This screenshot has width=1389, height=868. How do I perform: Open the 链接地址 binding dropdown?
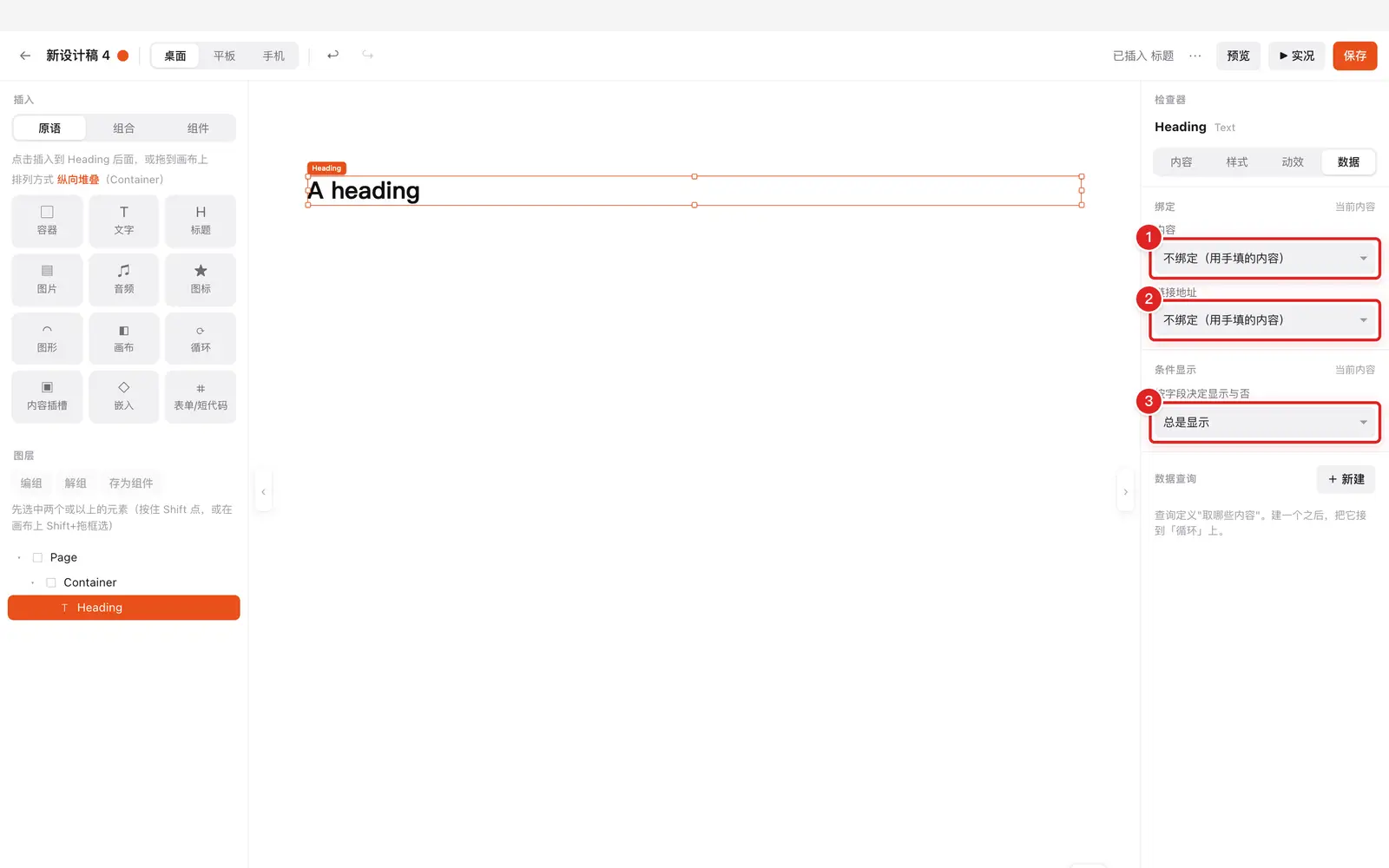1265,320
